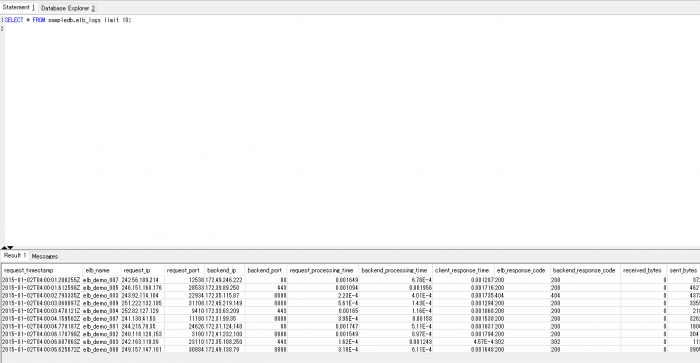The height and width of the screenshot is (363, 700).
Task: Show the Messages tab
Action: tap(45, 256)
